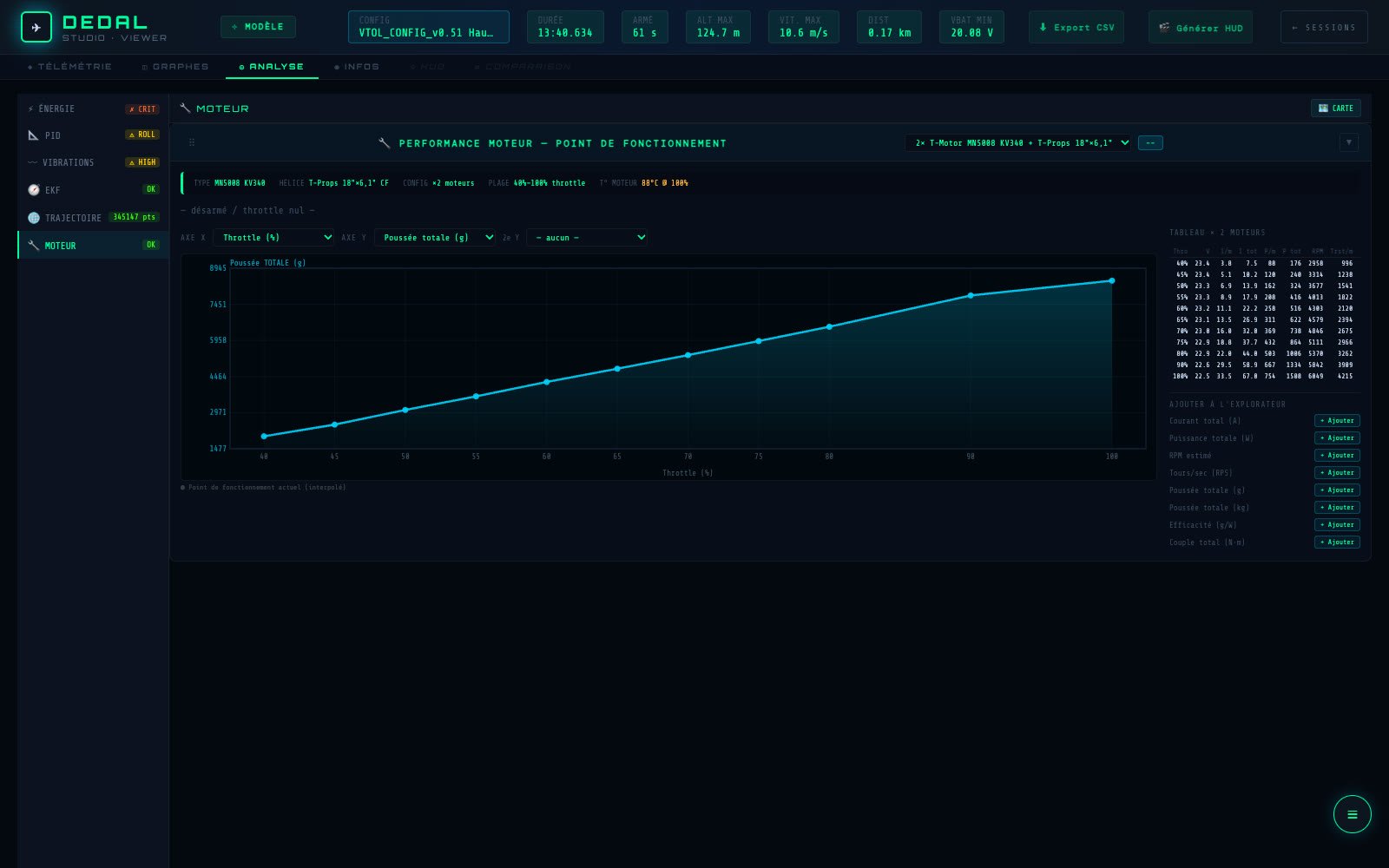Image resolution: width=1389 pixels, height=868 pixels.
Task: Click the VBAT MIN 20.08 V readout
Action: tap(971, 27)
